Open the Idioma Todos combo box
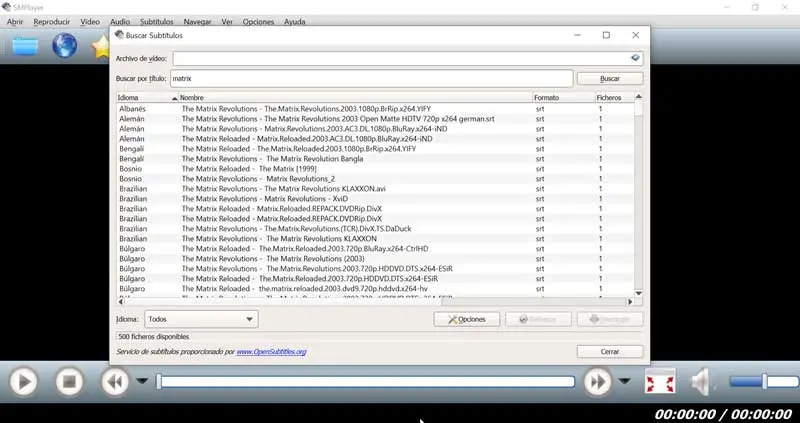 click(x=201, y=319)
